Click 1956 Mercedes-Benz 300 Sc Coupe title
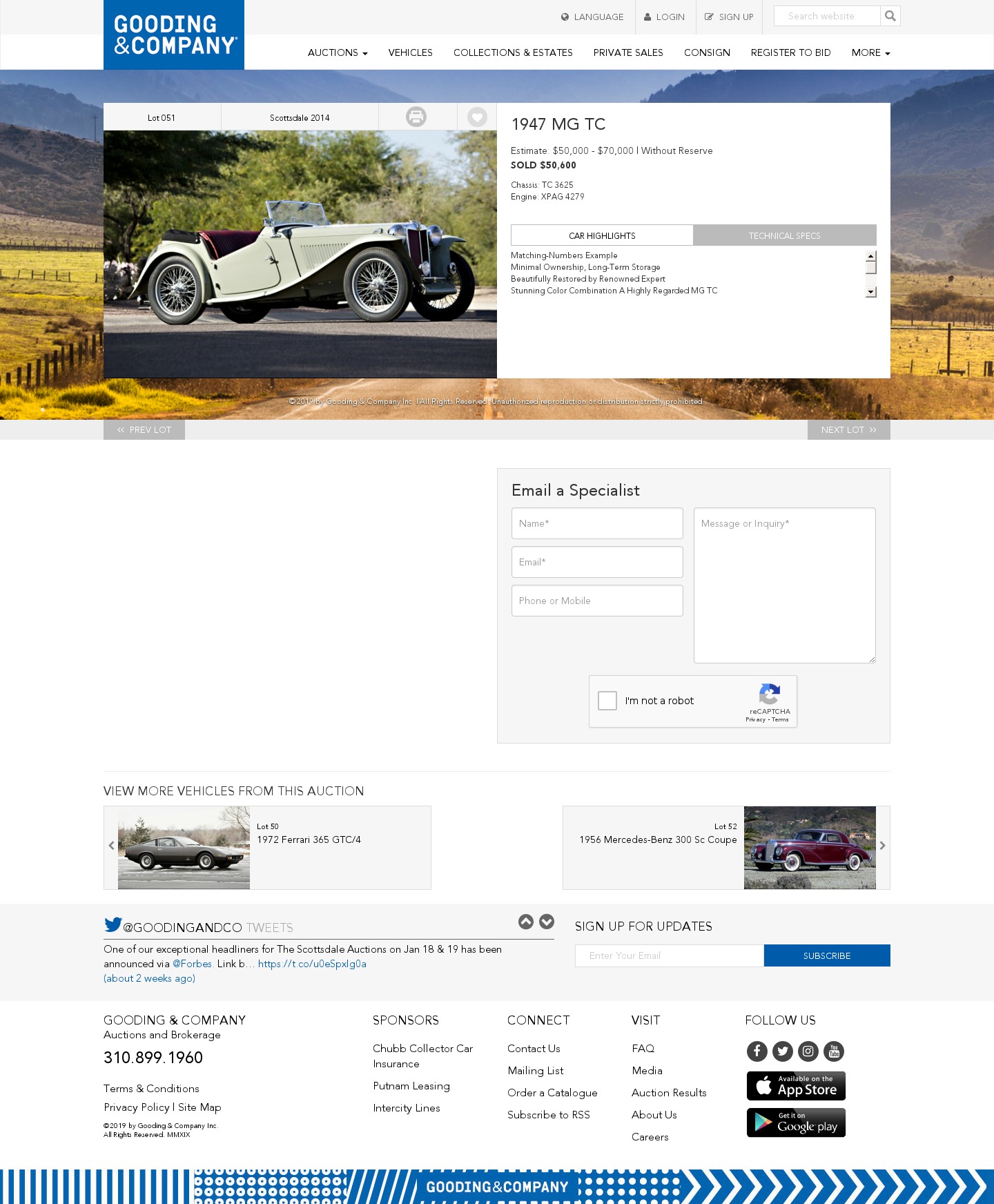 click(x=658, y=839)
